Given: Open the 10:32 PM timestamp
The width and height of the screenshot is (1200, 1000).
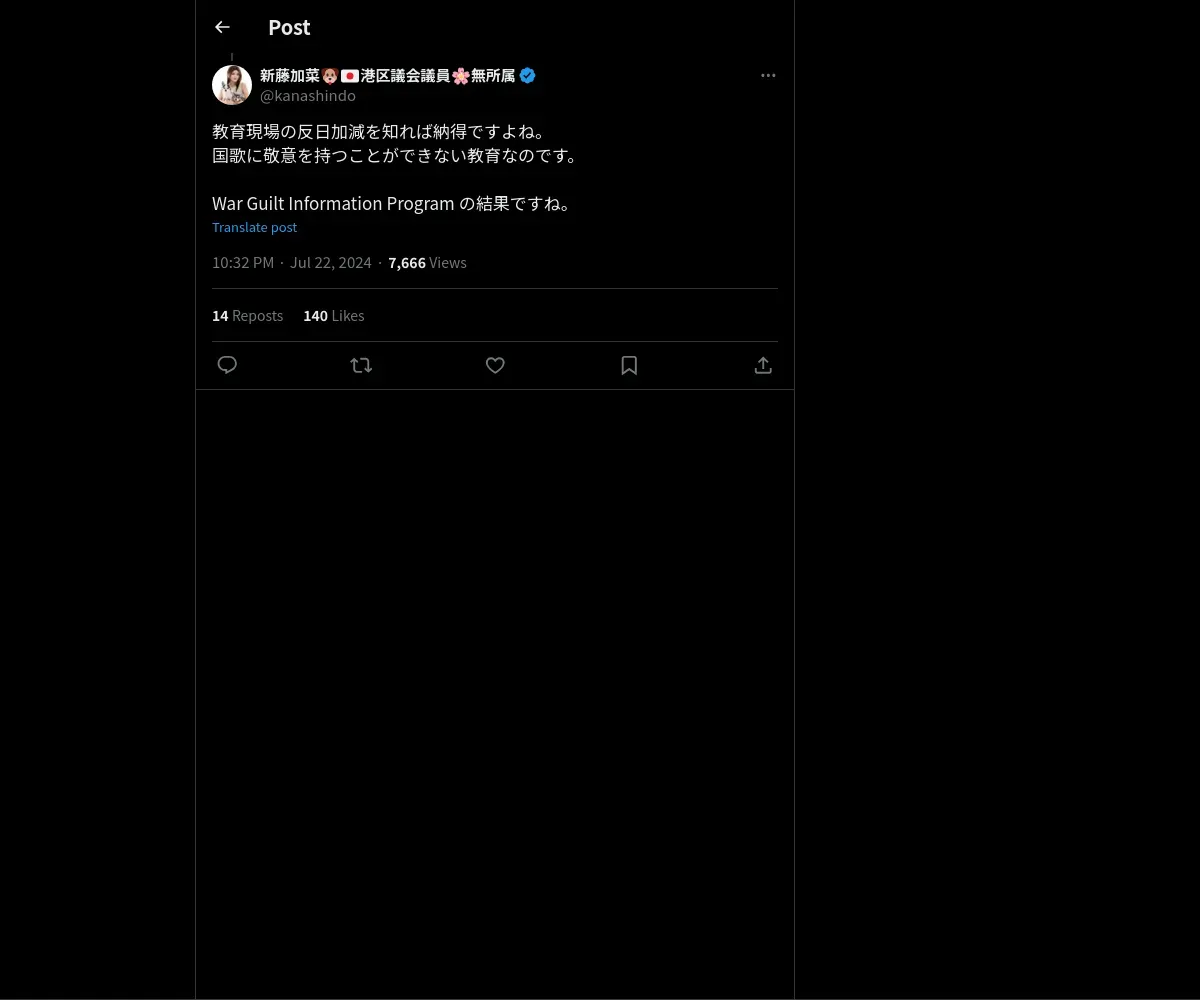Looking at the screenshot, I should click(243, 262).
